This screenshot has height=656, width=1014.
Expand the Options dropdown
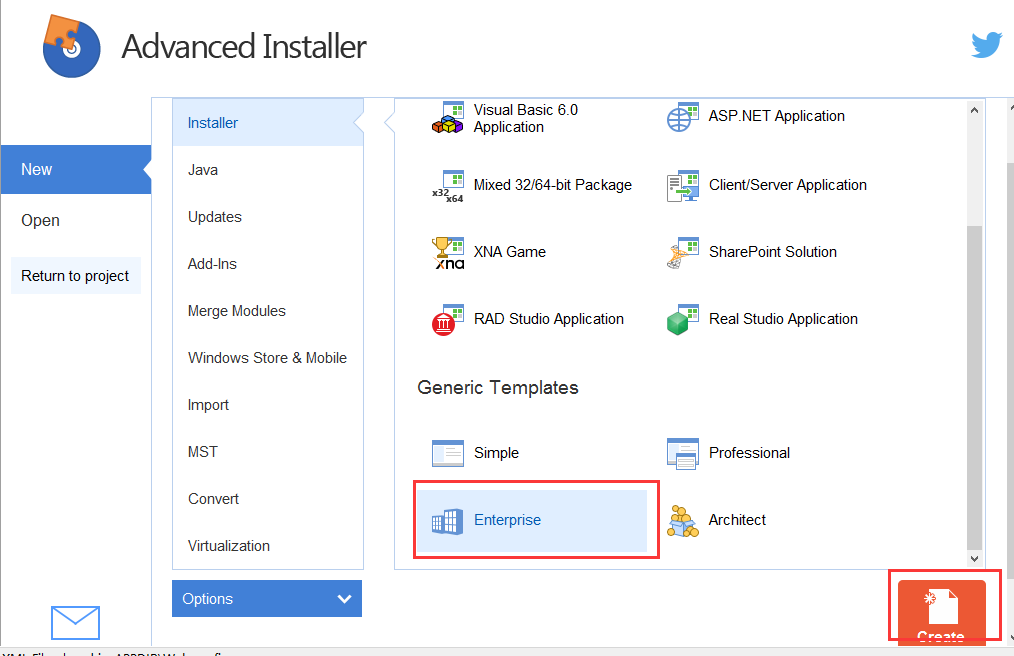coord(267,598)
